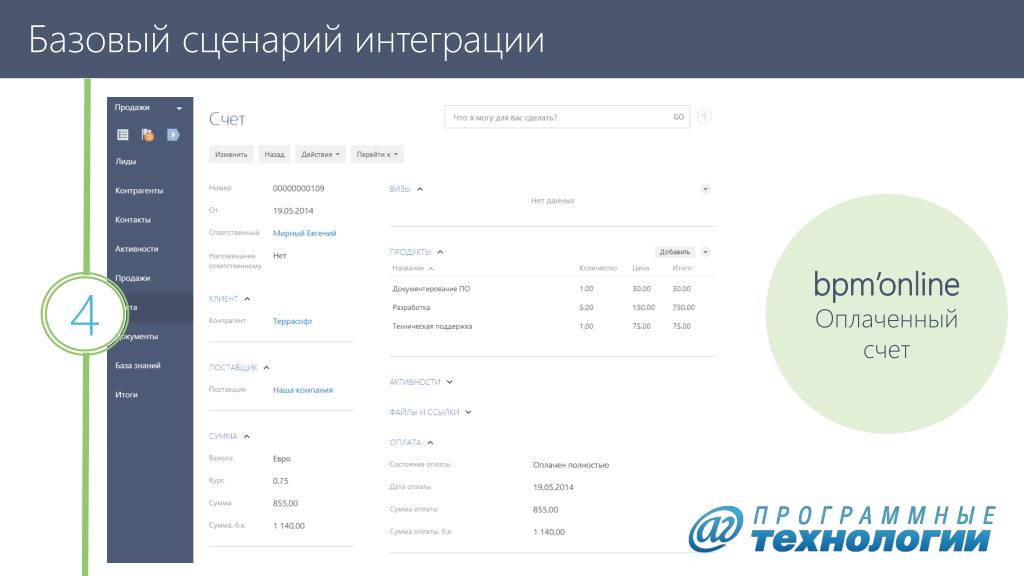Open the База знаний section

(137, 366)
